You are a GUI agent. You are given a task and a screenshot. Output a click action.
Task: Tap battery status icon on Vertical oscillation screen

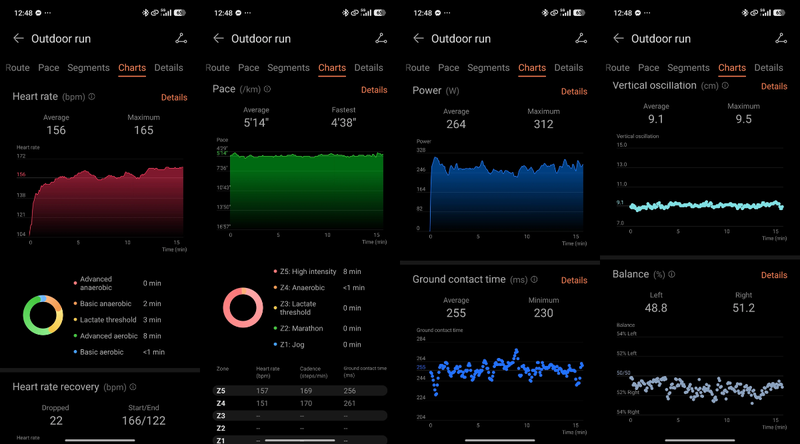pos(779,13)
